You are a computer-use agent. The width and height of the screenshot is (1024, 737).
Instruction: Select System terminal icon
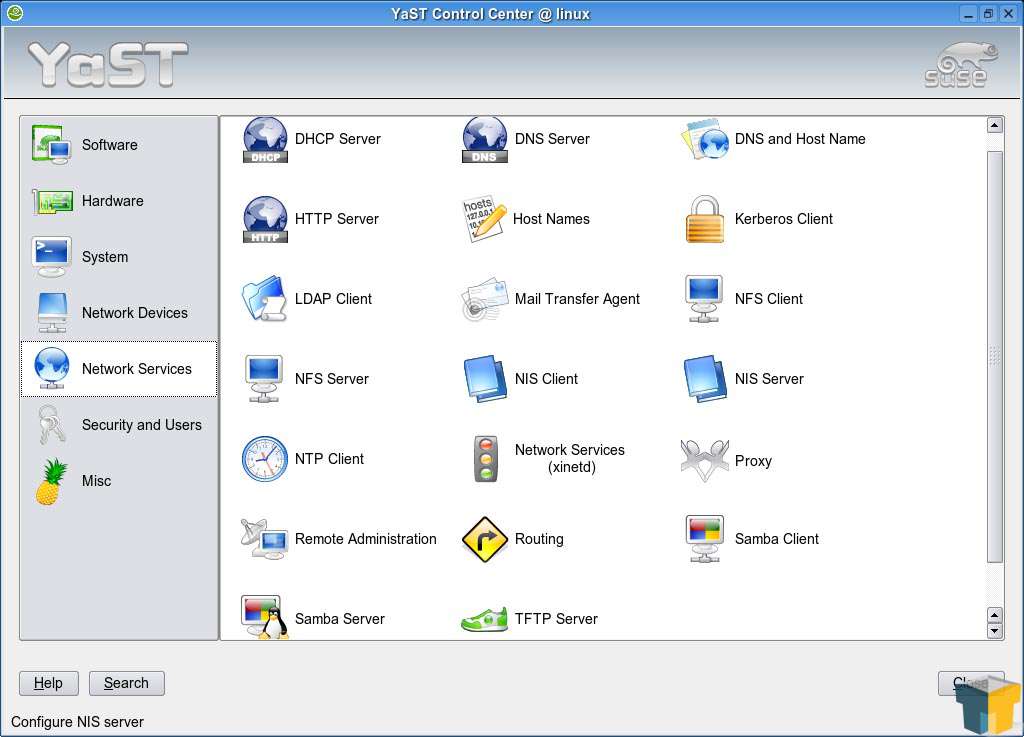pyautogui.click(x=52, y=257)
